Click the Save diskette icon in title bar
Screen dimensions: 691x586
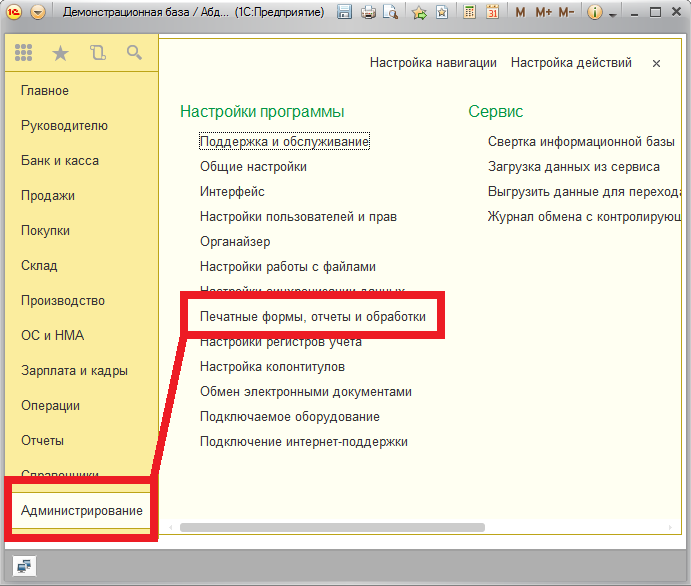(x=345, y=13)
